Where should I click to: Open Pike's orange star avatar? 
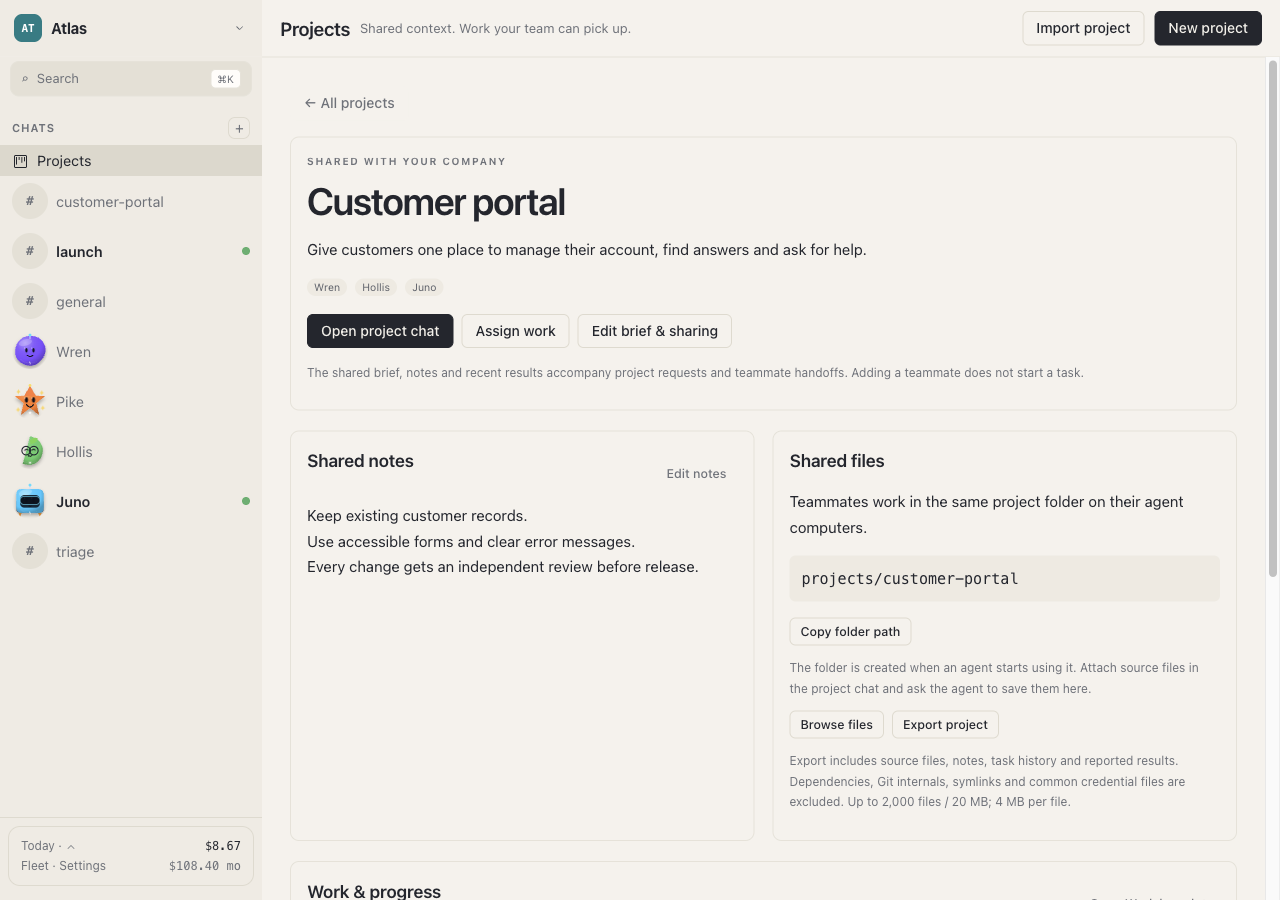coord(30,401)
